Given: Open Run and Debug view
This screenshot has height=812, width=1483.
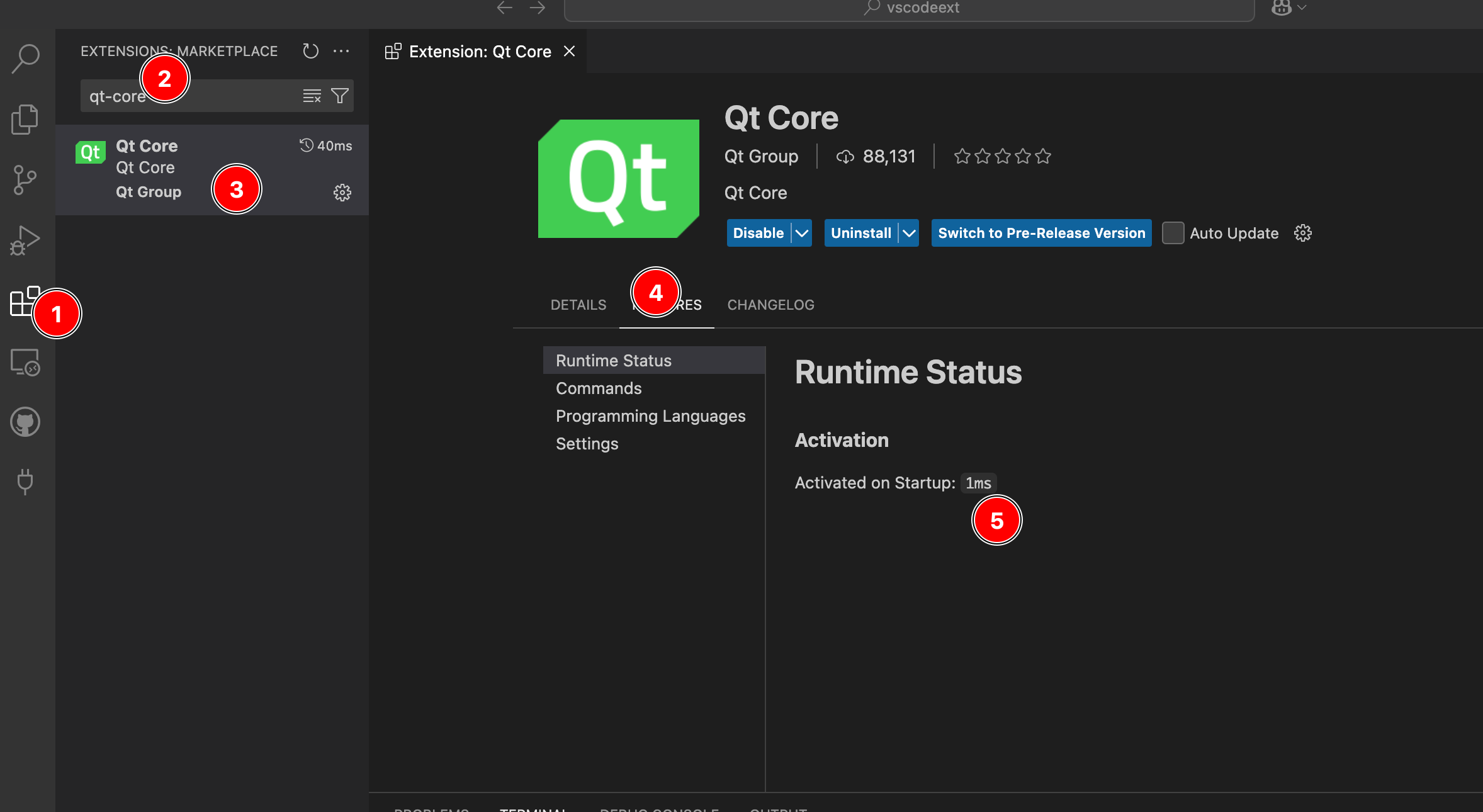Looking at the screenshot, I should pyautogui.click(x=25, y=240).
